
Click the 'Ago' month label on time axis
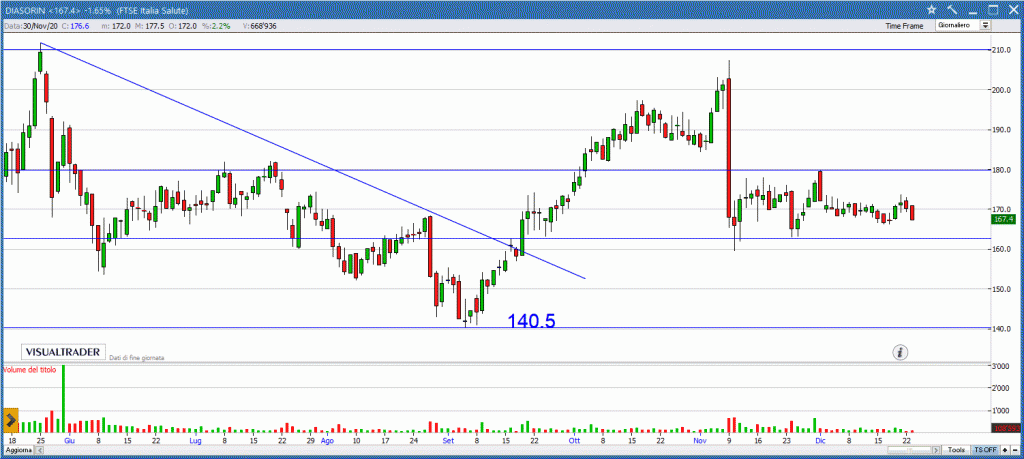click(x=327, y=441)
